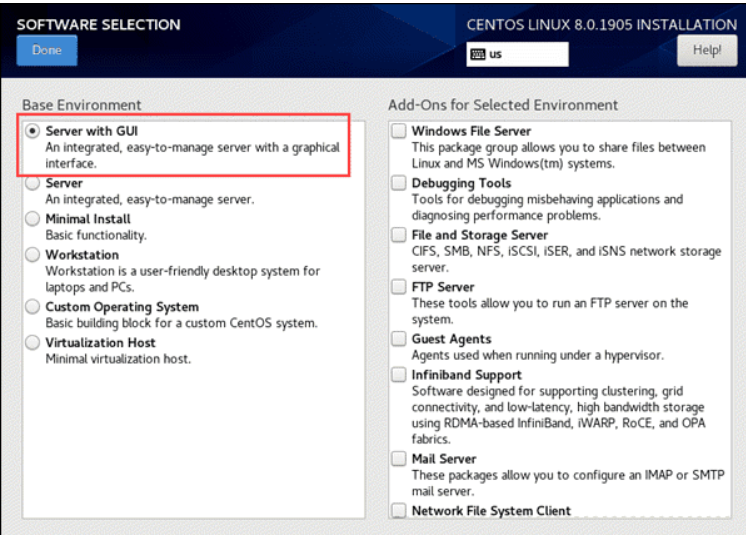Tick the File and Storage Server checkbox
This screenshot has width=746, height=535.
click(x=399, y=234)
